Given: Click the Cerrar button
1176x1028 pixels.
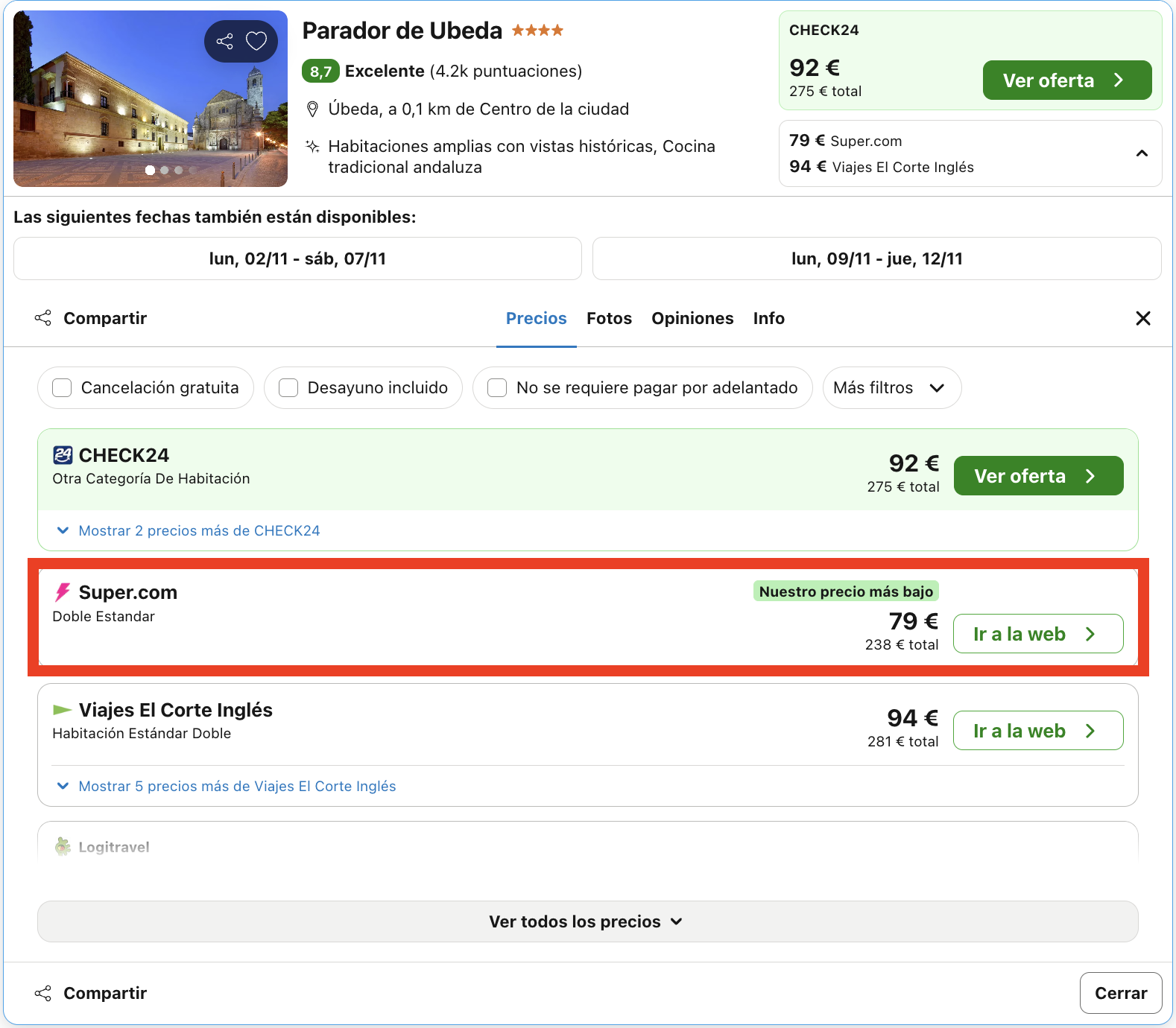Looking at the screenshot, I should (x=1121, y=993).
